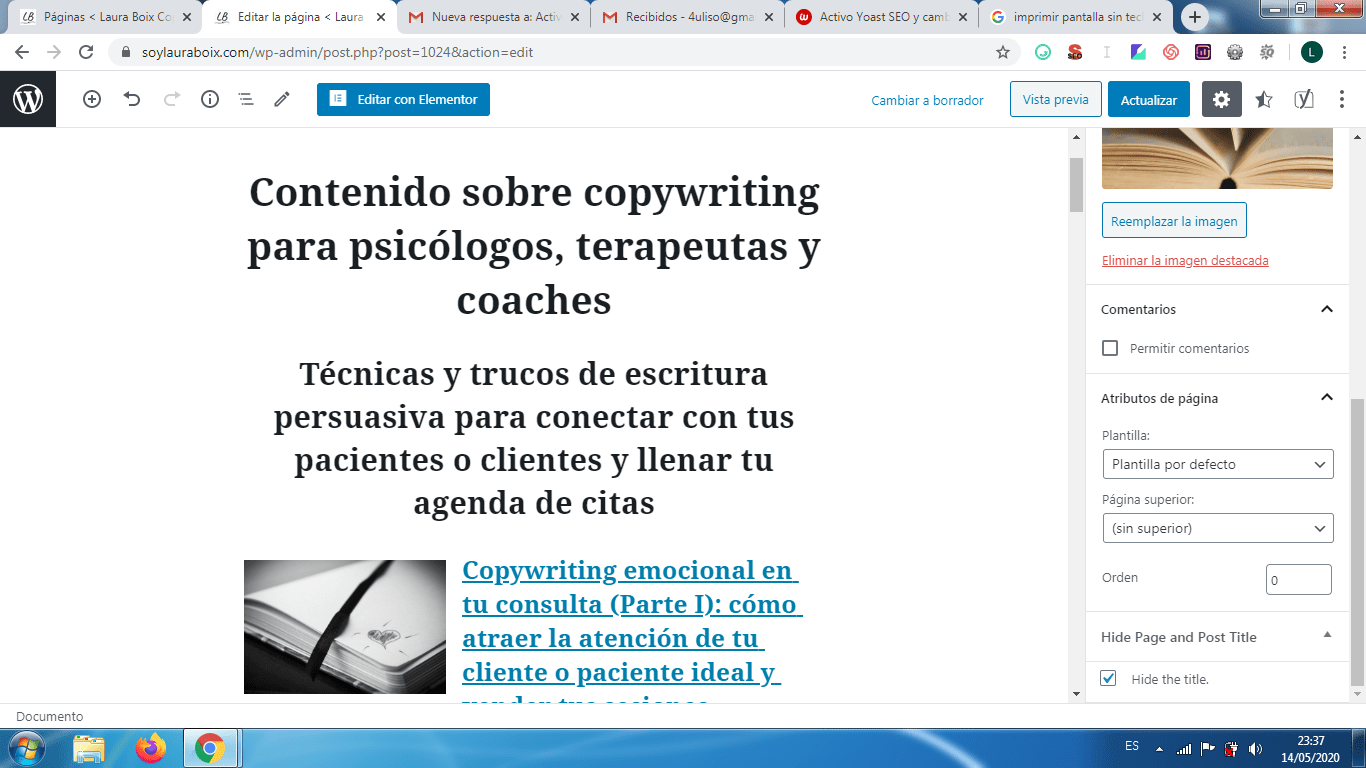This screenshot has height=768, width=1366.
Task: Click the Actualizar button
Action: point(1149,99)
